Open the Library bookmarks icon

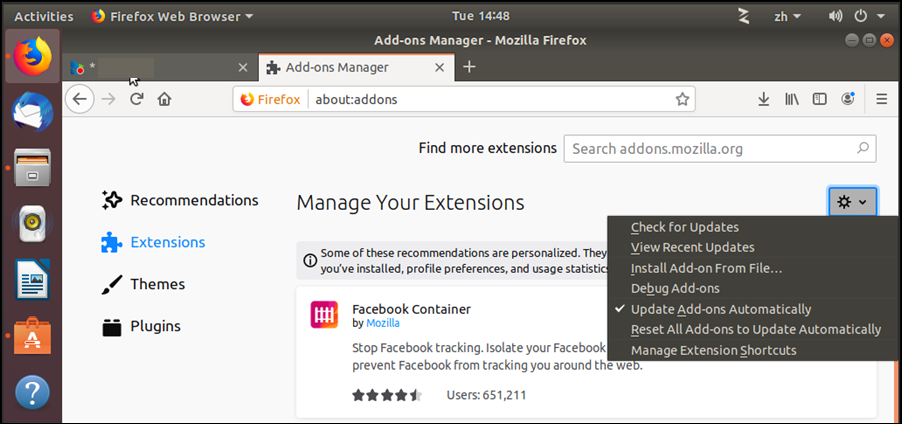tap(792, 99)
